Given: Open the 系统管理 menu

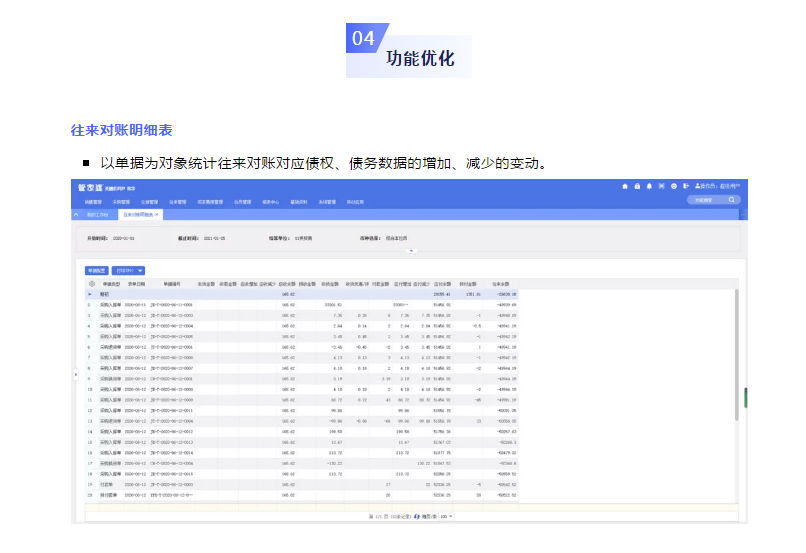Looking at the screenshot, I should click(327, 201).
